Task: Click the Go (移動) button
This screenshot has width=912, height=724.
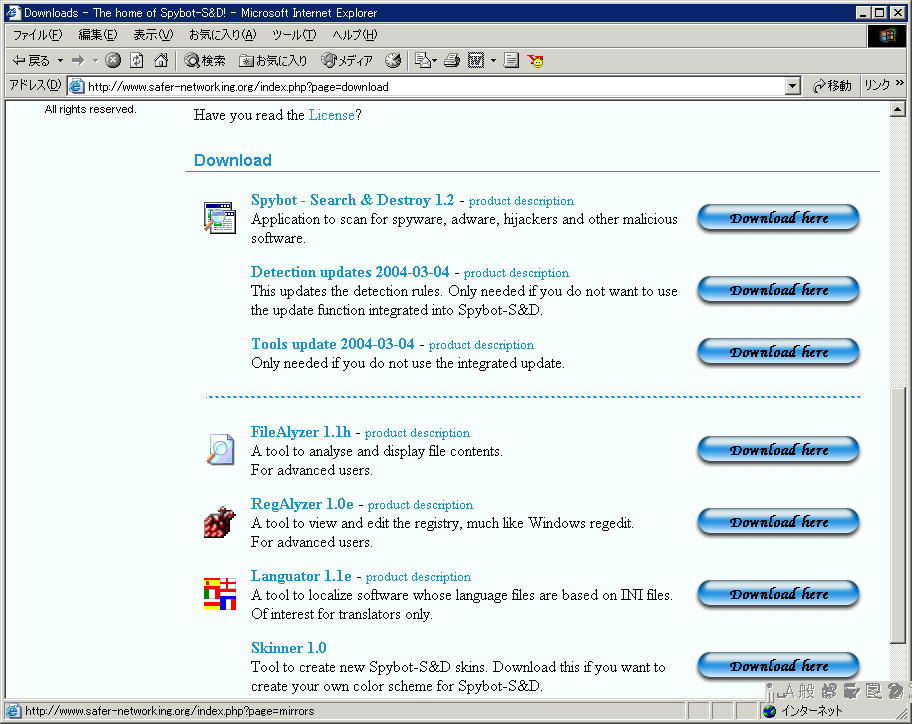Action: point(832,86)
